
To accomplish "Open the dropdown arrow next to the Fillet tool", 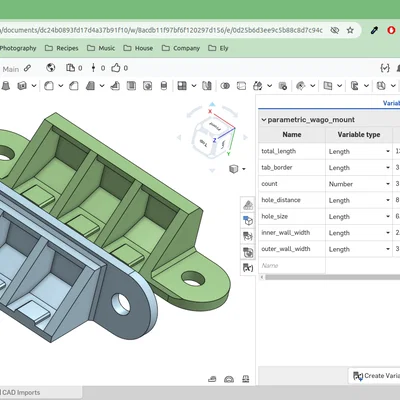I will coord(61,86).
